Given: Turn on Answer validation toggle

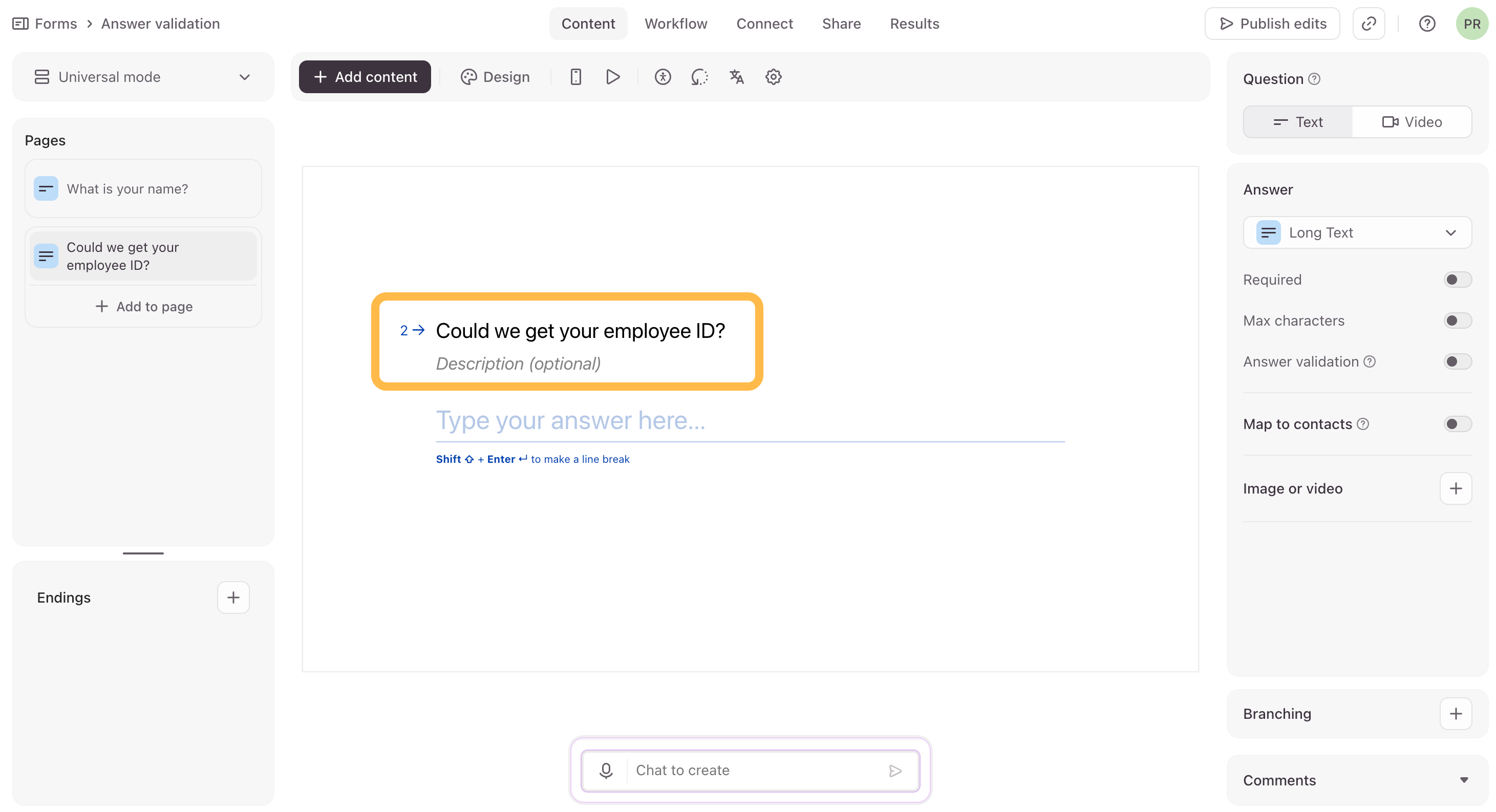Looking at the screenshot, I should [1457, 362].
